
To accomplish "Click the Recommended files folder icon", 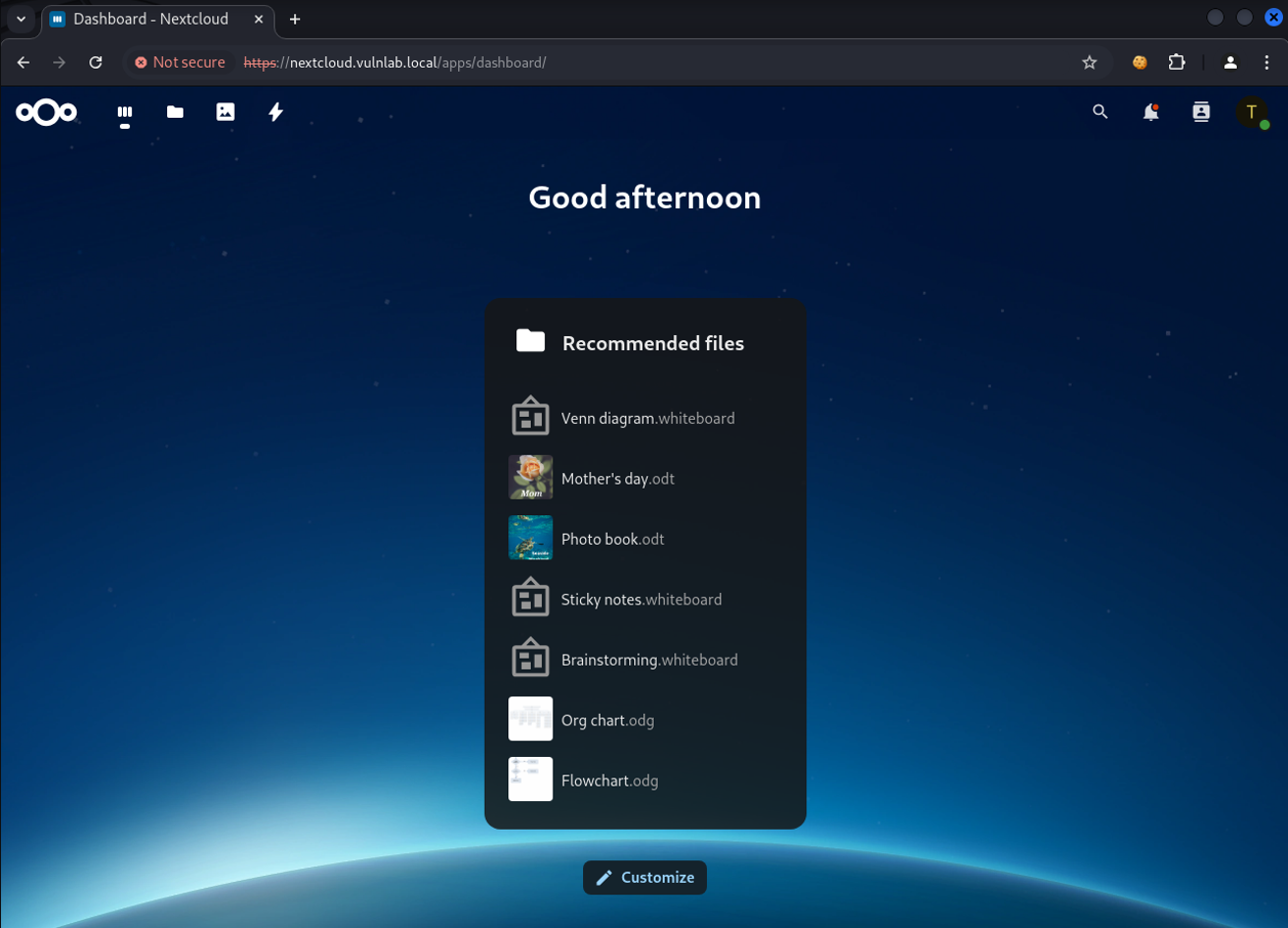I will (531, 341).
